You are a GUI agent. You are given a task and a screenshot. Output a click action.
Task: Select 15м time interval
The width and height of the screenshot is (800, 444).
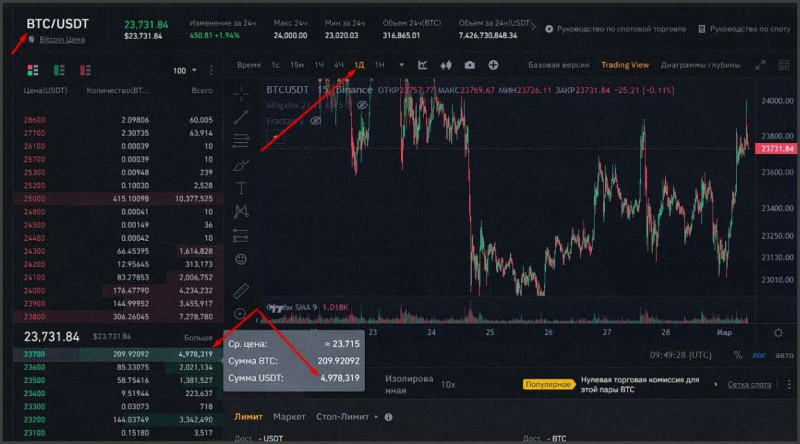(x=297, y=65)
